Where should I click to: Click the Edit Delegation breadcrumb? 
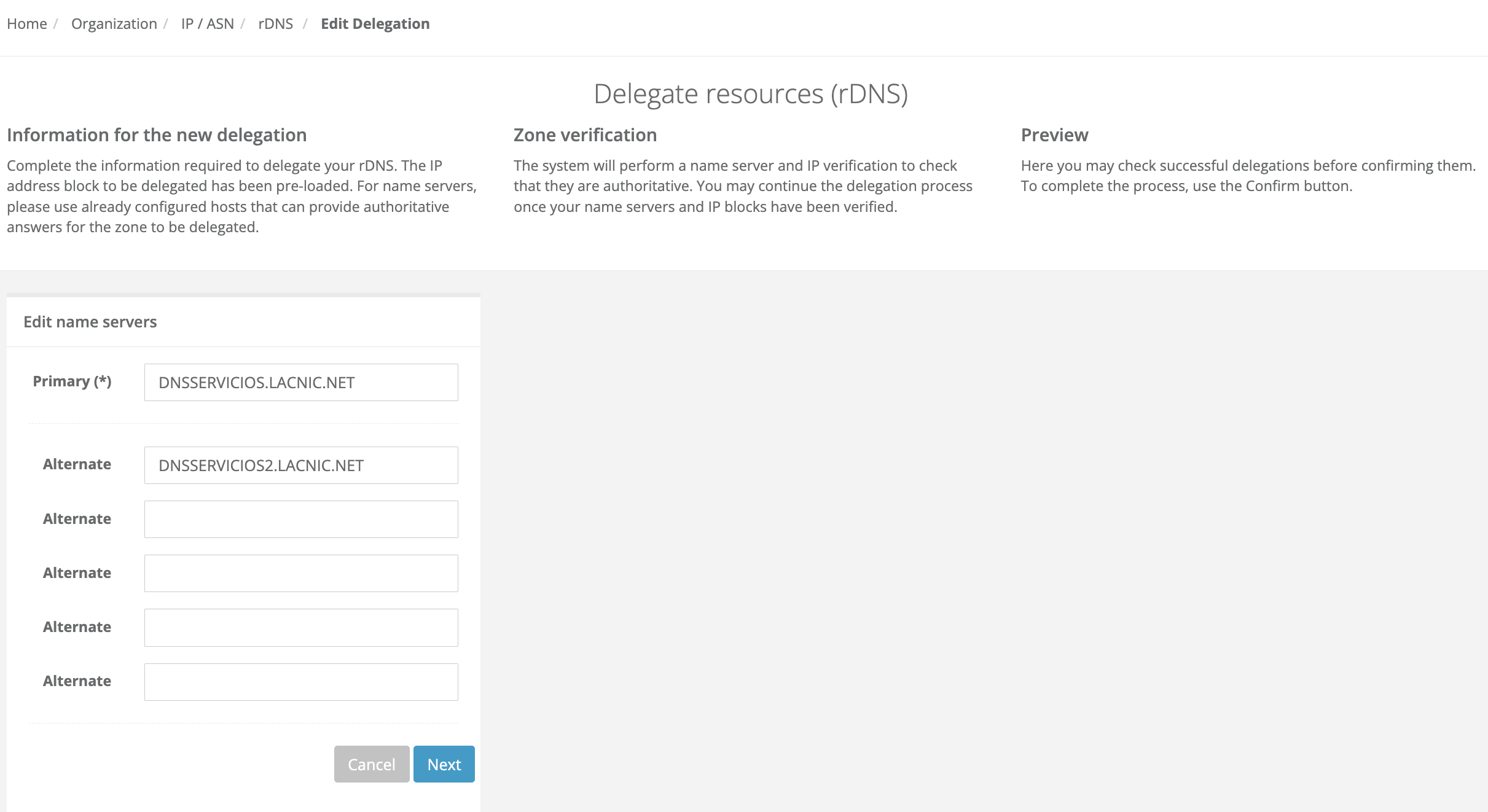375,23
